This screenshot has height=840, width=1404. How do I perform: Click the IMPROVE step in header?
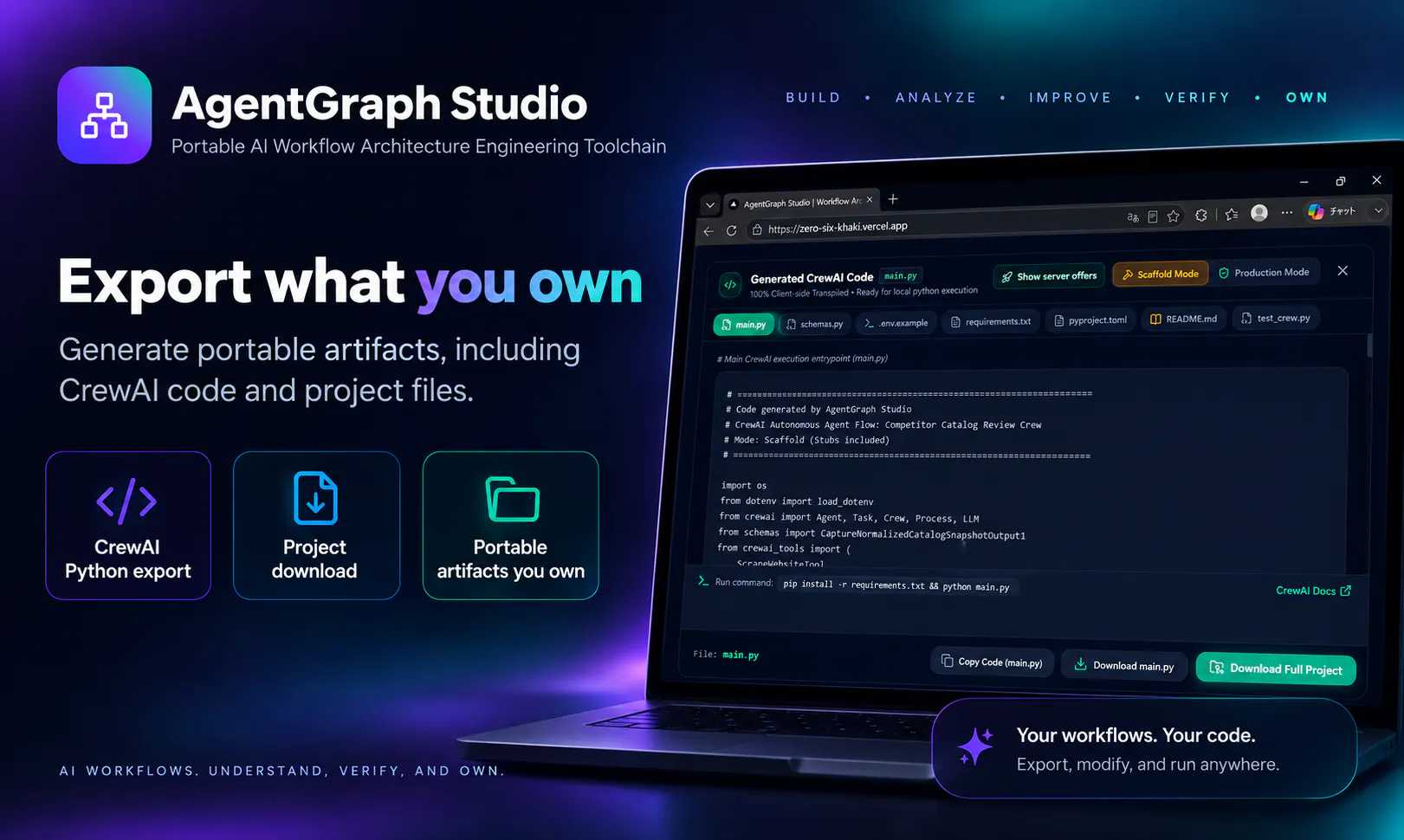pos(1070,98)
